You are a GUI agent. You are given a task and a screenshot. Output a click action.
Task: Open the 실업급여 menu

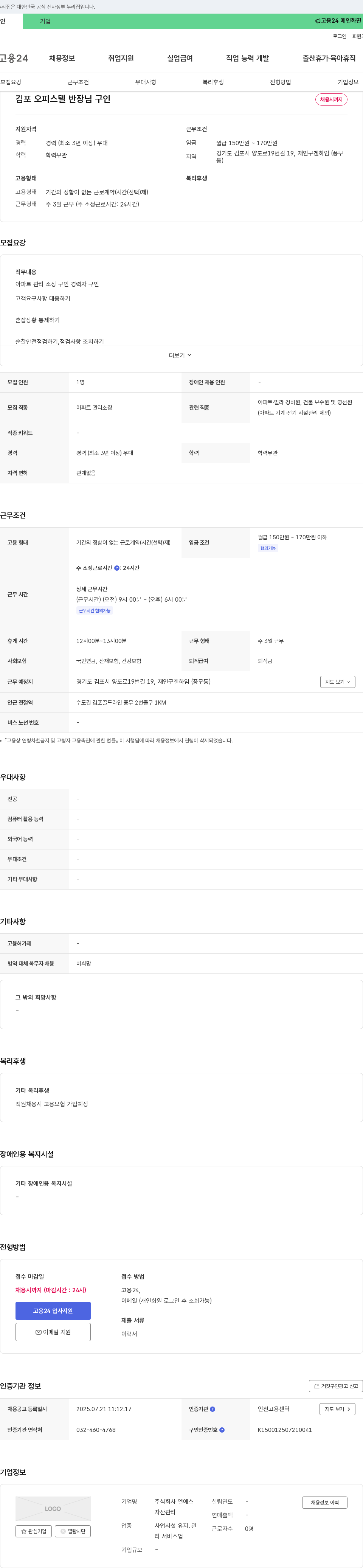coord(180,59)
